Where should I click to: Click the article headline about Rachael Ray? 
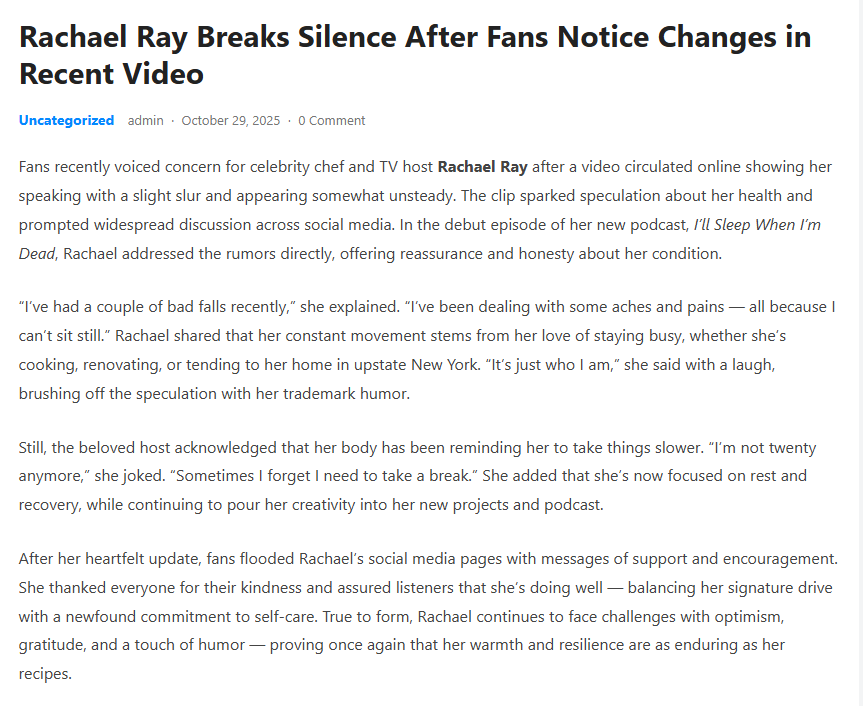click(415, 55)
